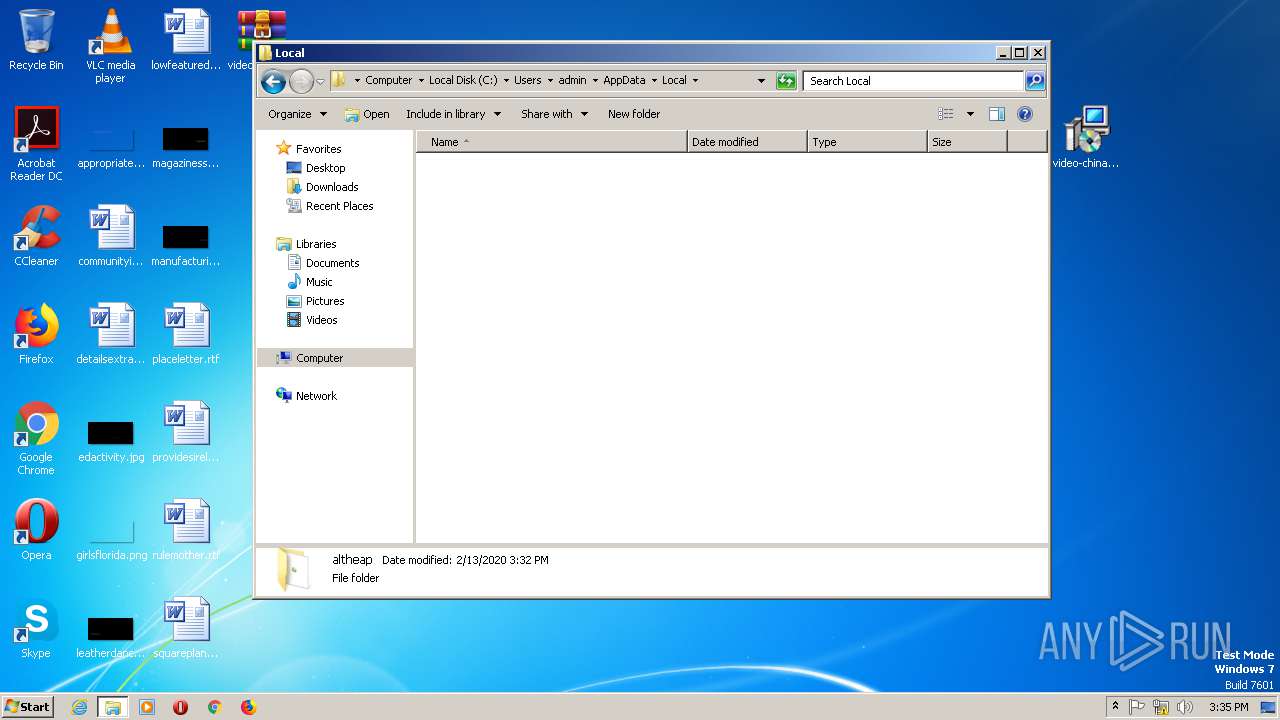Go back with the Explorer back arrow
This screenshot has width=1280, height=720.
coord(273,81)
